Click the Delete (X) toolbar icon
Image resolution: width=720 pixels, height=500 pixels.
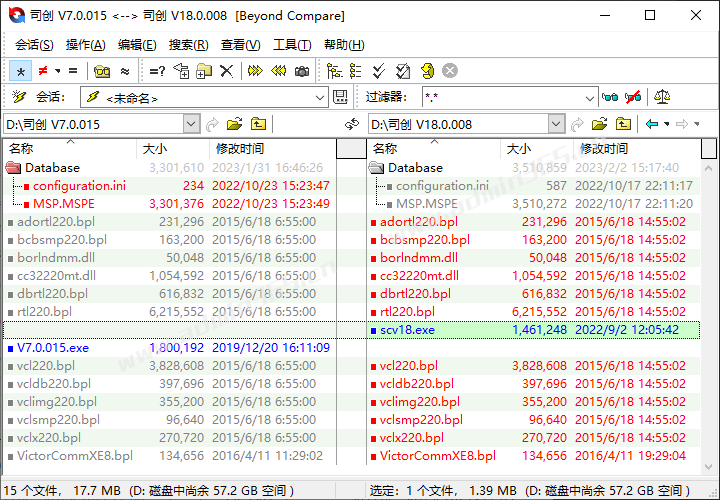(x=226, y=71)
